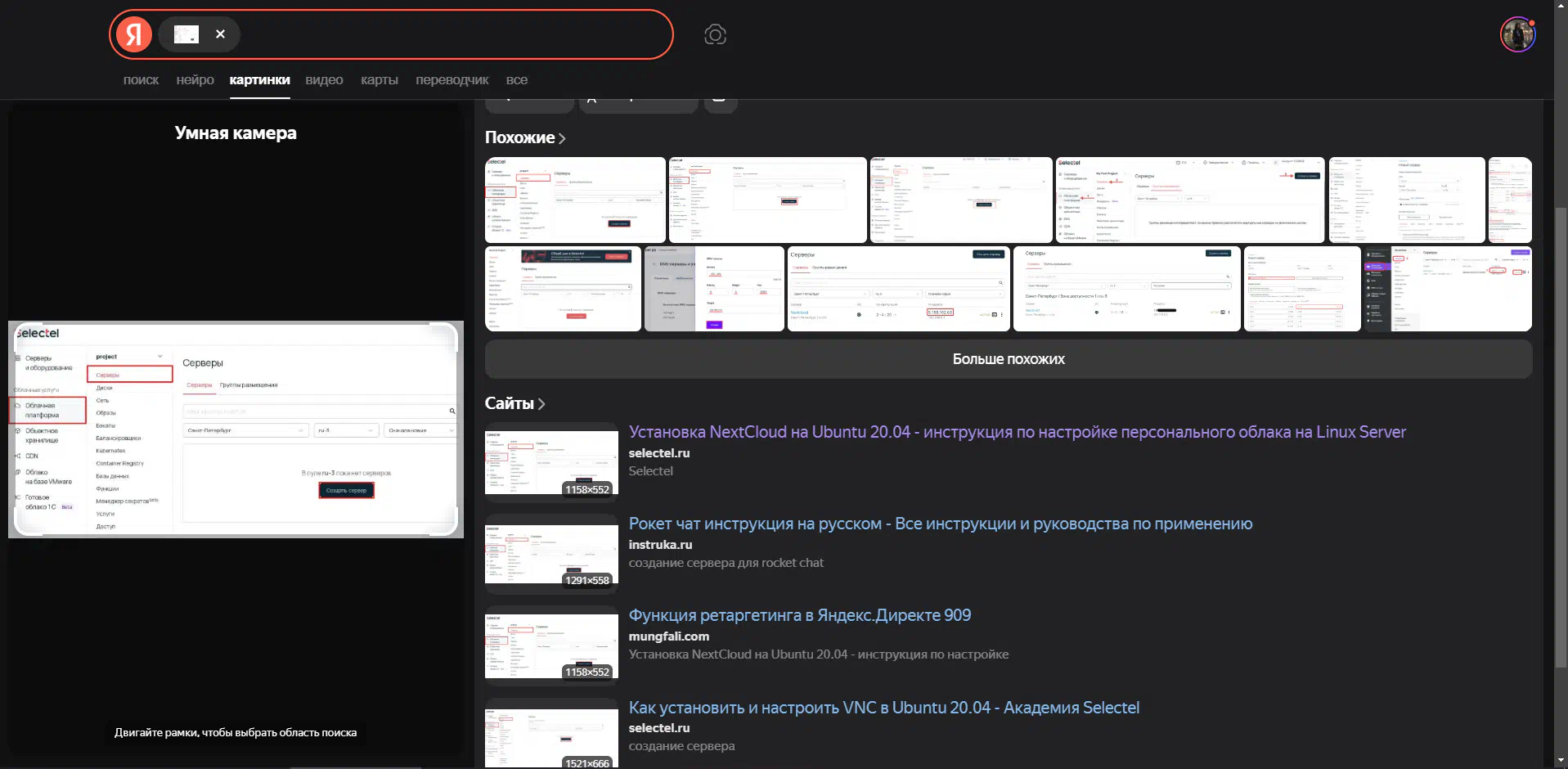Open «Рокет чат инструкция на русском» link
1568x769 pixels.
940,524
